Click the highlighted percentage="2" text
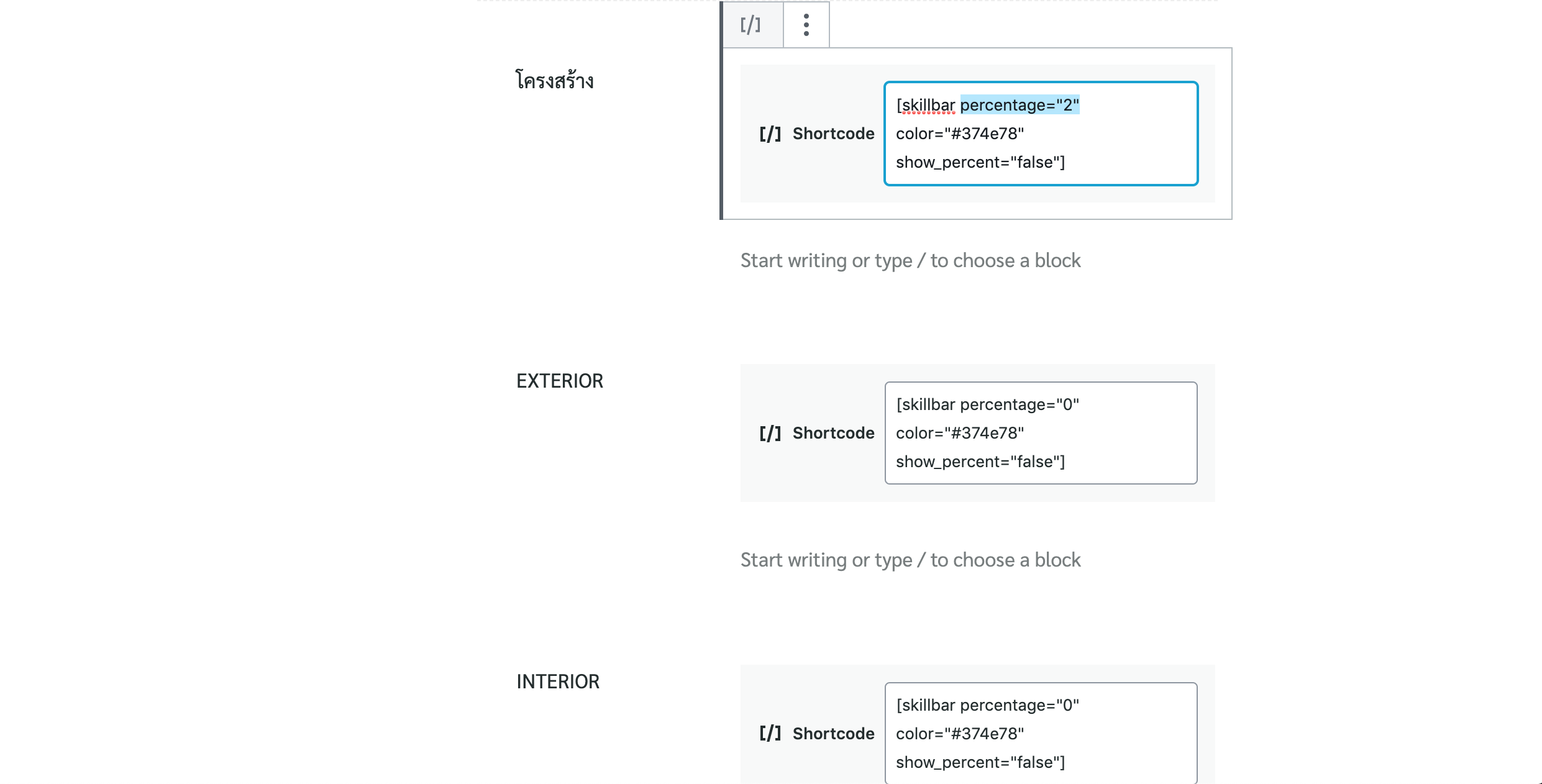The width and height of the screenshot is (1542, 784). (x=1020, y=105)
